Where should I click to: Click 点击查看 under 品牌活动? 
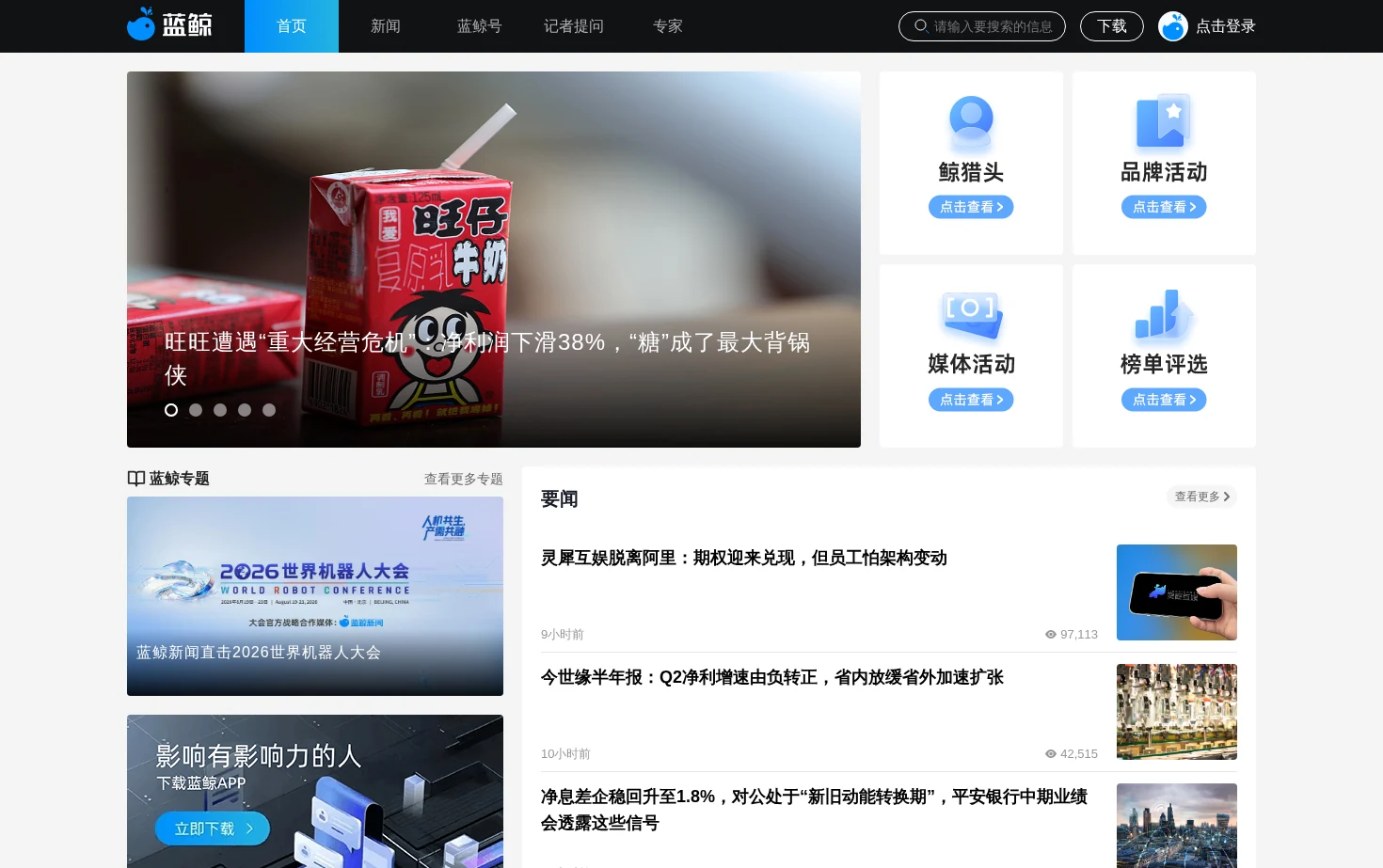pyautogui.click(x=1164, y=207)
